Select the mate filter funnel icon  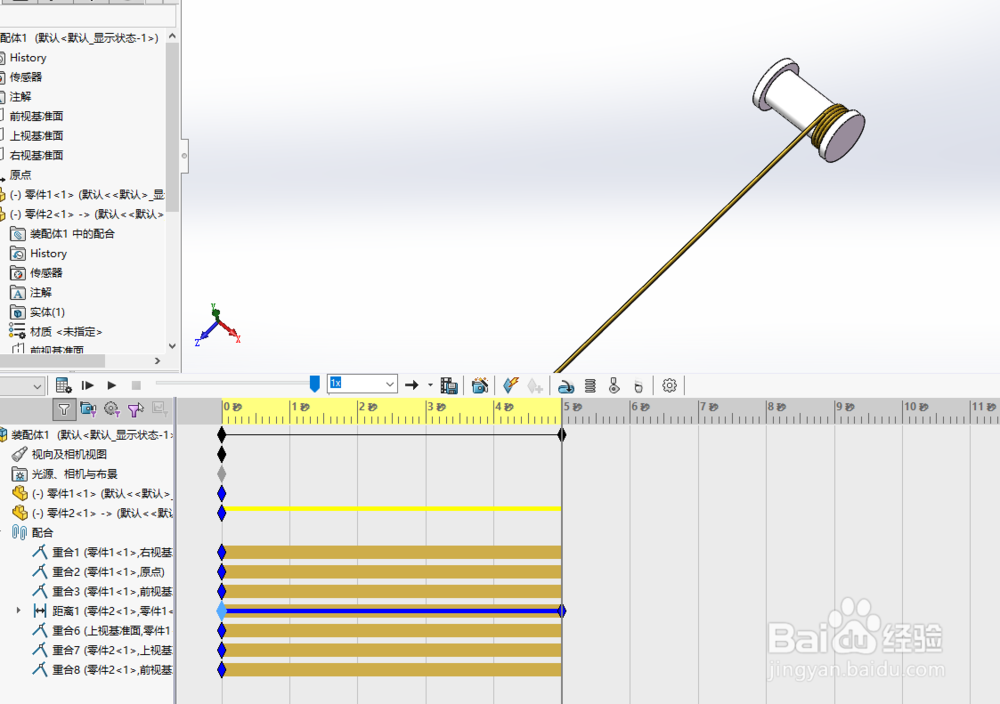coord(64,409)
